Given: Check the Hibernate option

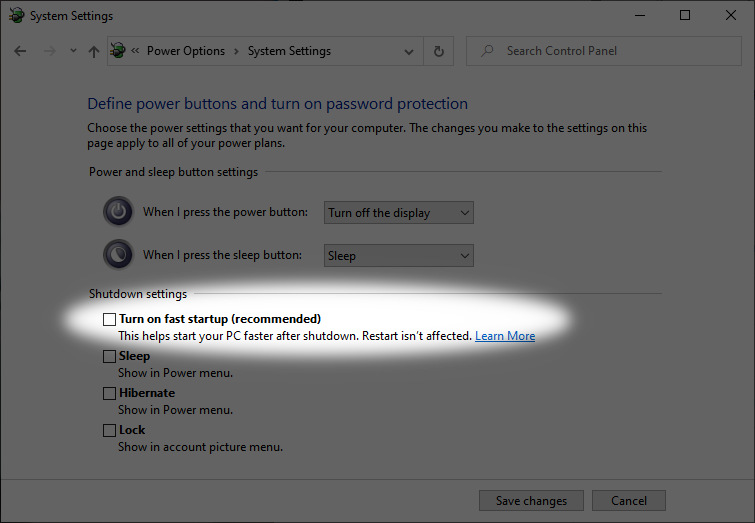Looking at the screenshot, I should pos(109,393).
